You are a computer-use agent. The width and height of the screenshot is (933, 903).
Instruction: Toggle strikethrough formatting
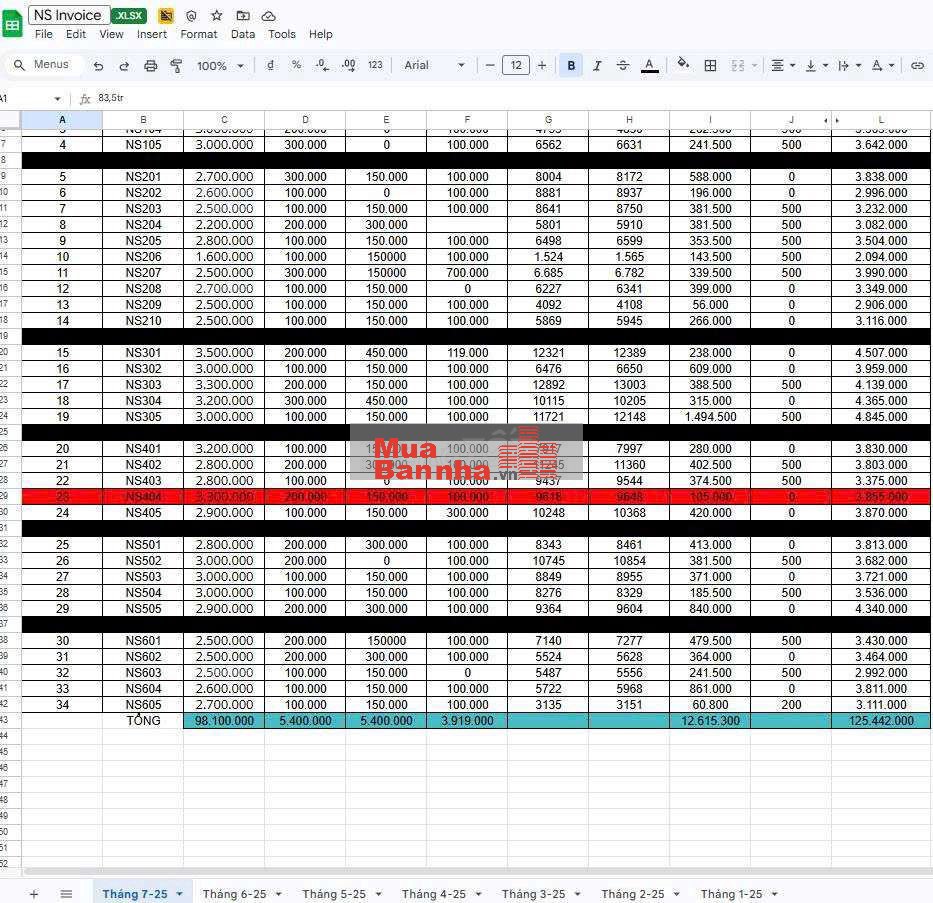pyautogui.click(x=623, y=66)
